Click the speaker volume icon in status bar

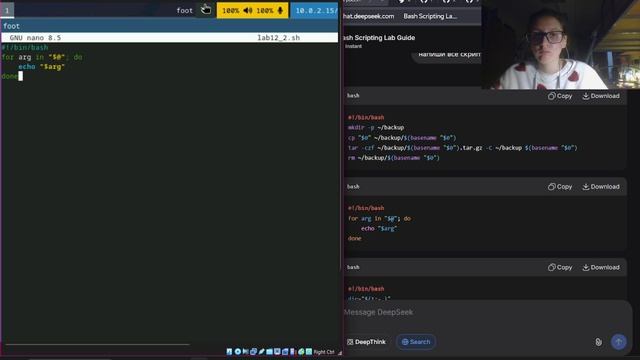(x=248, y=11)
